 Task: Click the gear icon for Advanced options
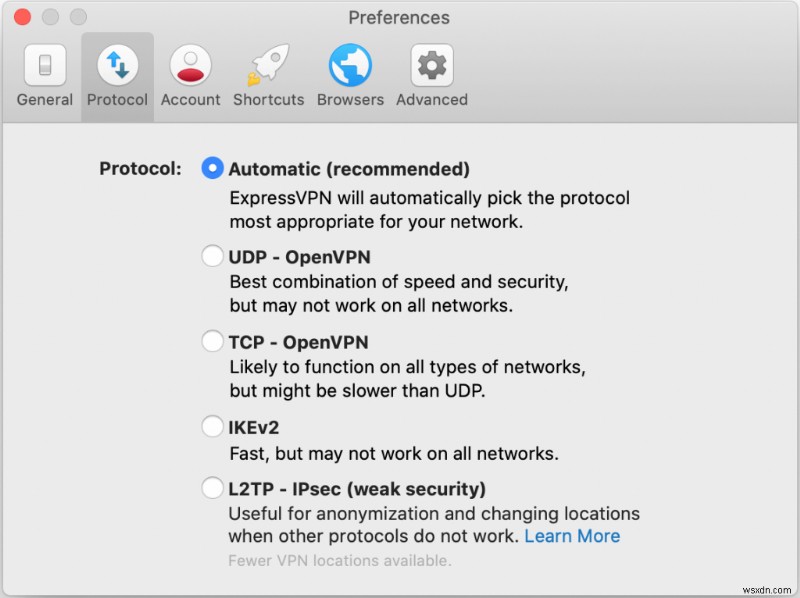tap(431, 63)
